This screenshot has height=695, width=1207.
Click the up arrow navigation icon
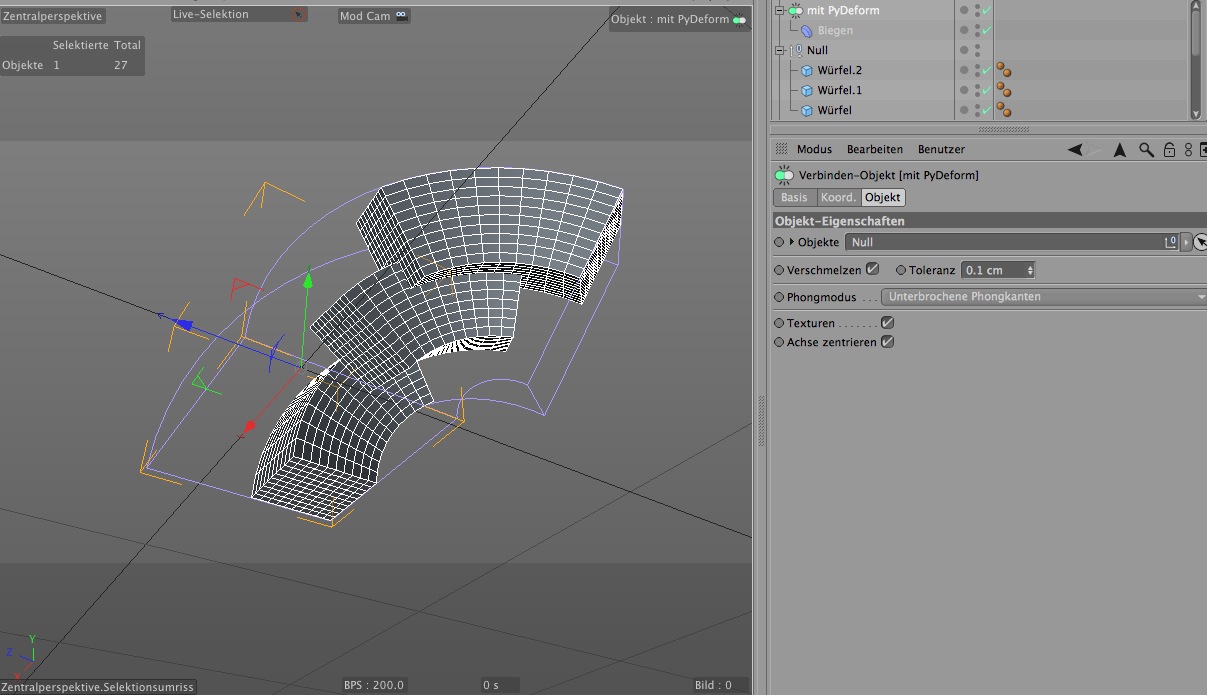1120,150
